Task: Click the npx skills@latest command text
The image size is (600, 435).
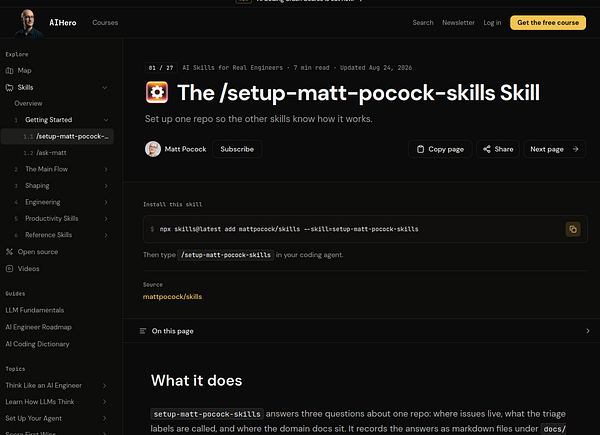Action: (x=289, y=229)
